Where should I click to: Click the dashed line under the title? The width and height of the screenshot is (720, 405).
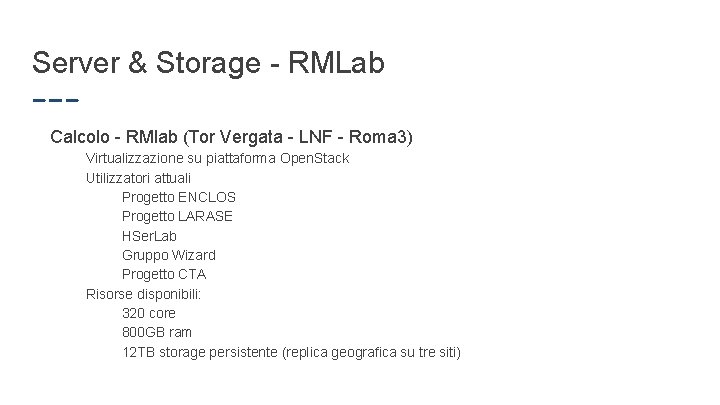[55, 101]
